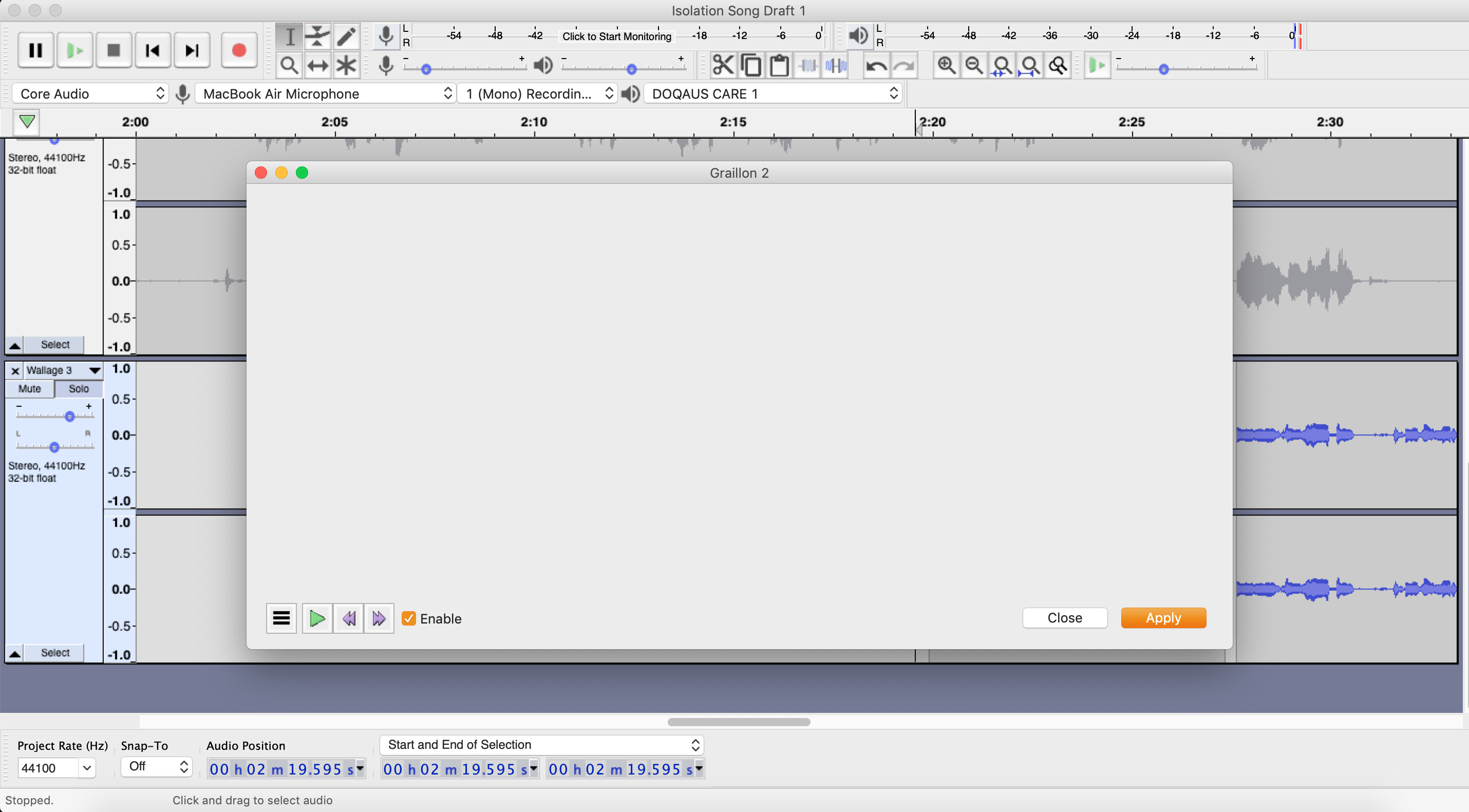The width and height of the screenshot is (1469, 812).
Task: Open the Core Audio host dropdown
Action: 89,93
